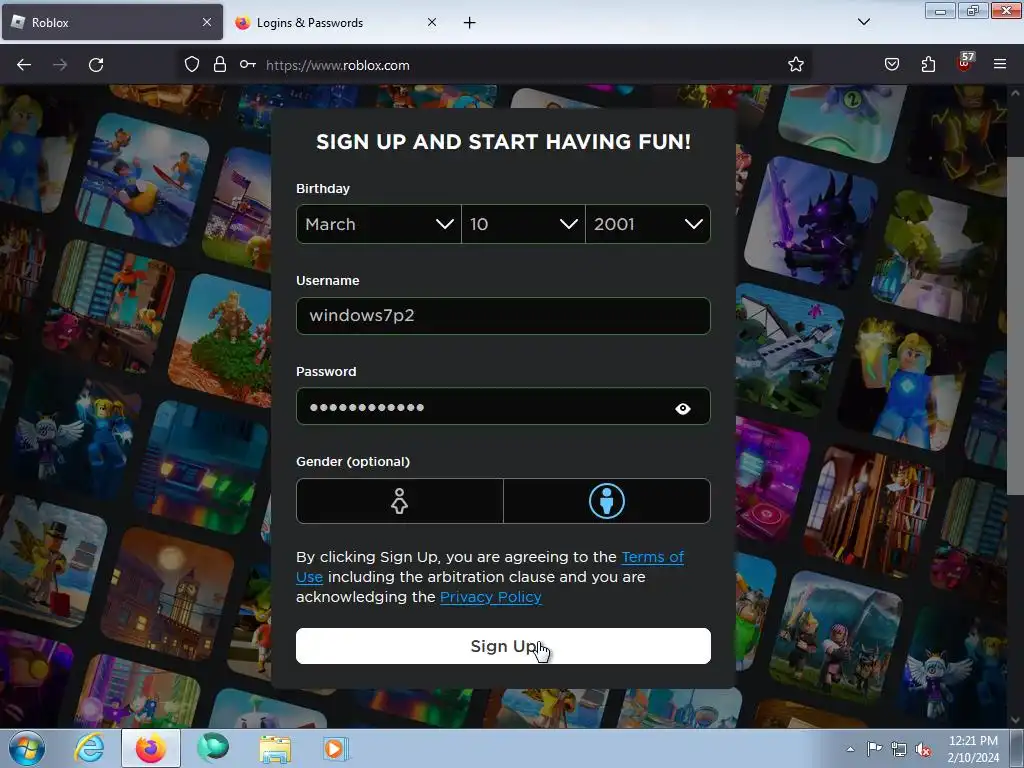The image size is (1024, 768).
Task: Open the Firefox hamburger menu
Action: (1000, 64)
